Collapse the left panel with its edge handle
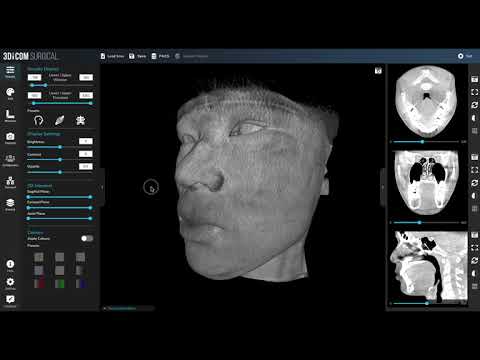 pos(102,187)
